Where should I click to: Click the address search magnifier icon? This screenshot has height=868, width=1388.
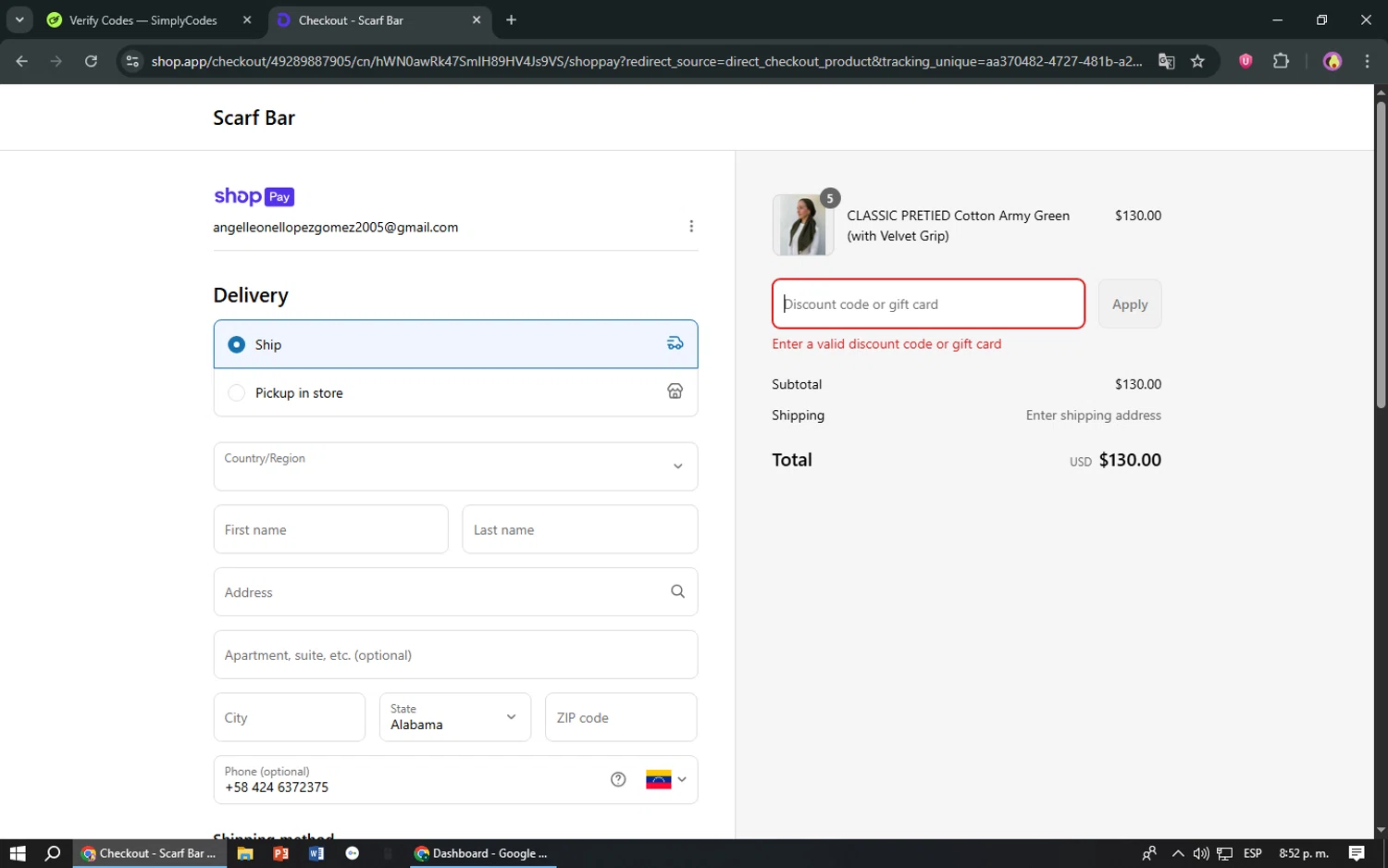coord(677,591)
